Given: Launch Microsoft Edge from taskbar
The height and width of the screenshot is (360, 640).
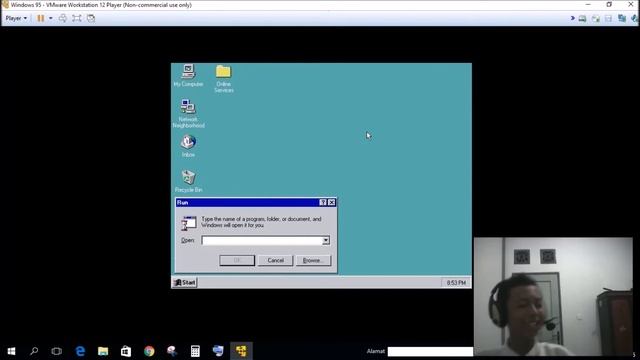Looking at the screenshot, I should click(80, 351).
